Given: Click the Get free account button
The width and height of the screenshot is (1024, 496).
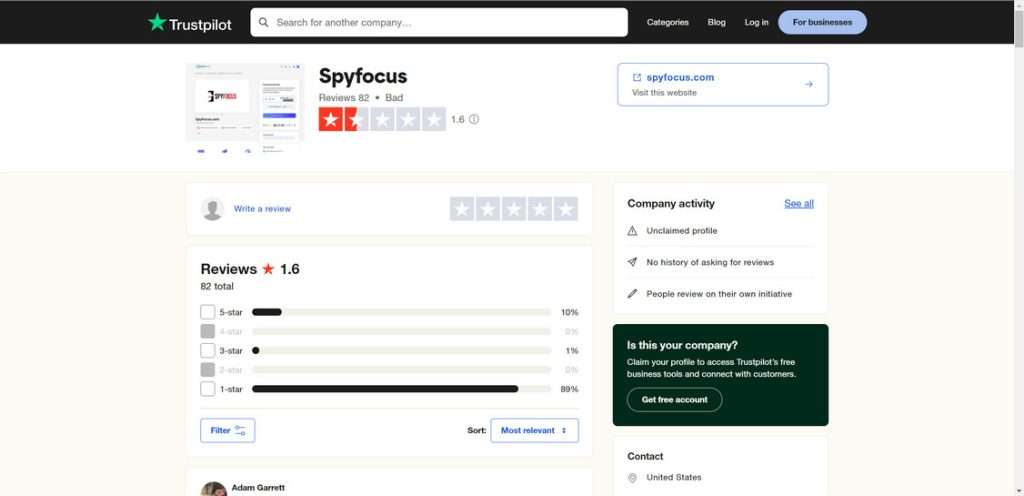Looking at the screenshot, I should [675, 399].
